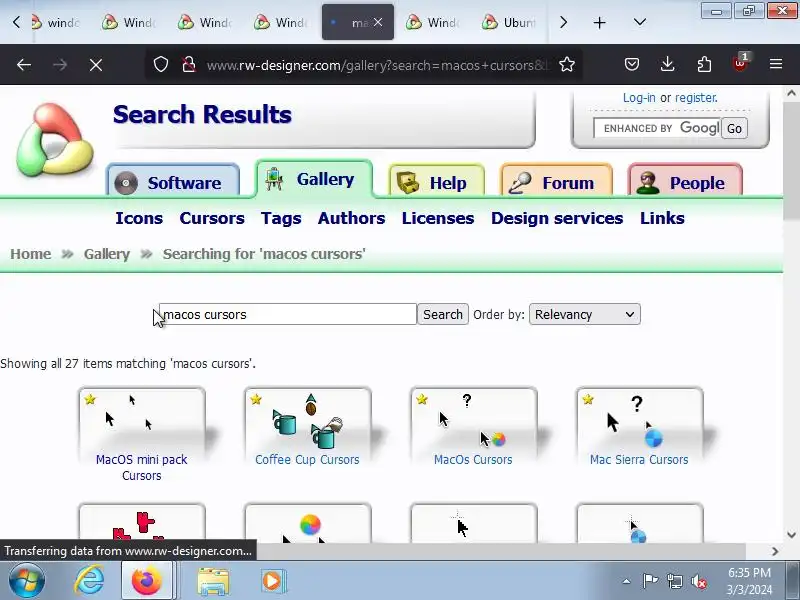Image resolution: width=800 pixels, height=600 pixels.
Task: Click the Action Center flag icon
Action: point(650,581)
